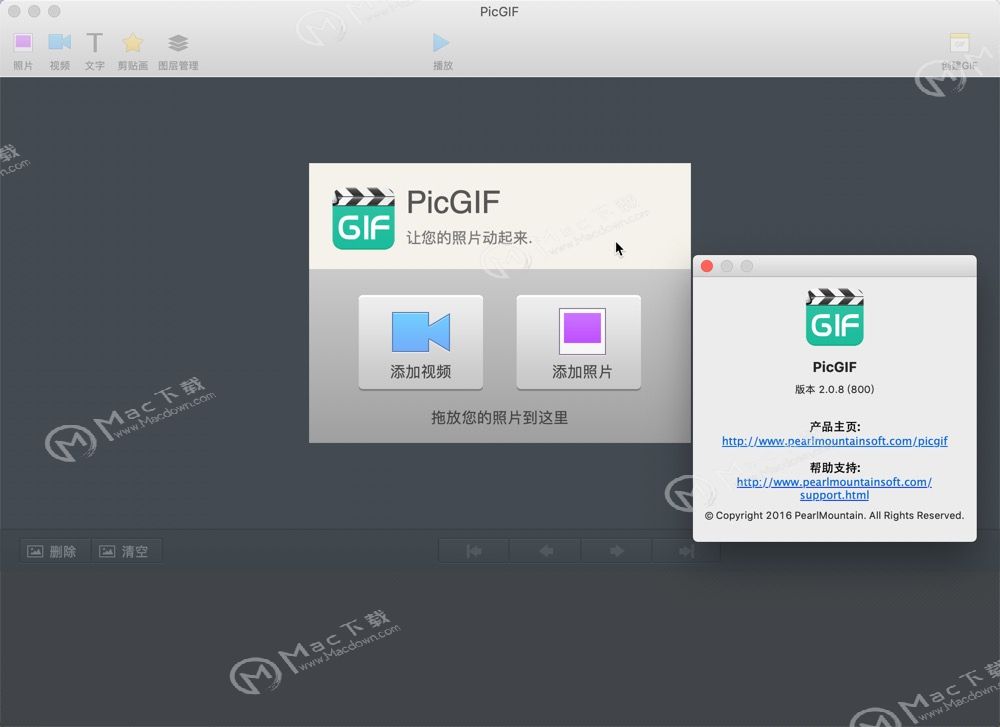The image size is (1000, 727).
Task: Click the PicGIF title bar text
Action: coord(499,11)
